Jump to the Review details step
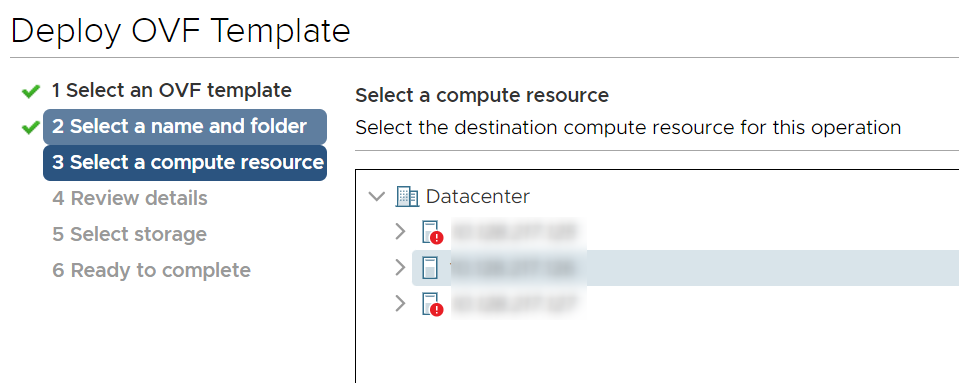This screenshot has width=959, height=383. 130,198
